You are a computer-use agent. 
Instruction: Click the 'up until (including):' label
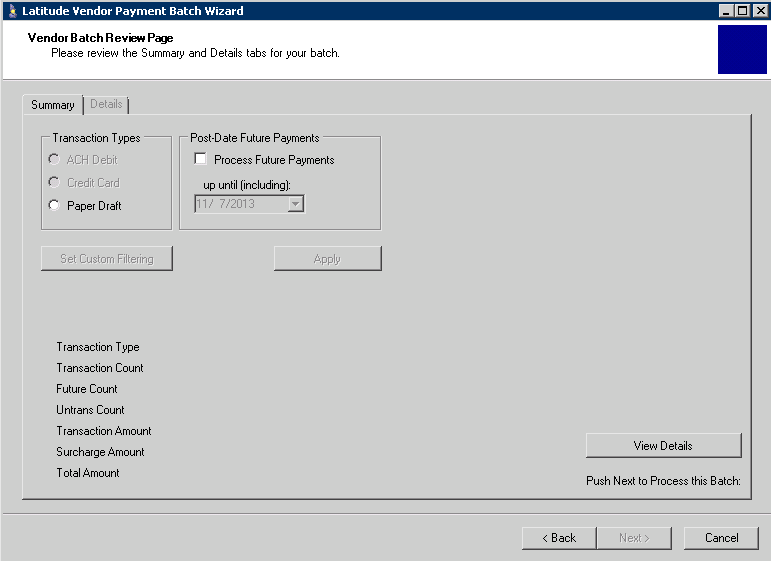[247, 185]
